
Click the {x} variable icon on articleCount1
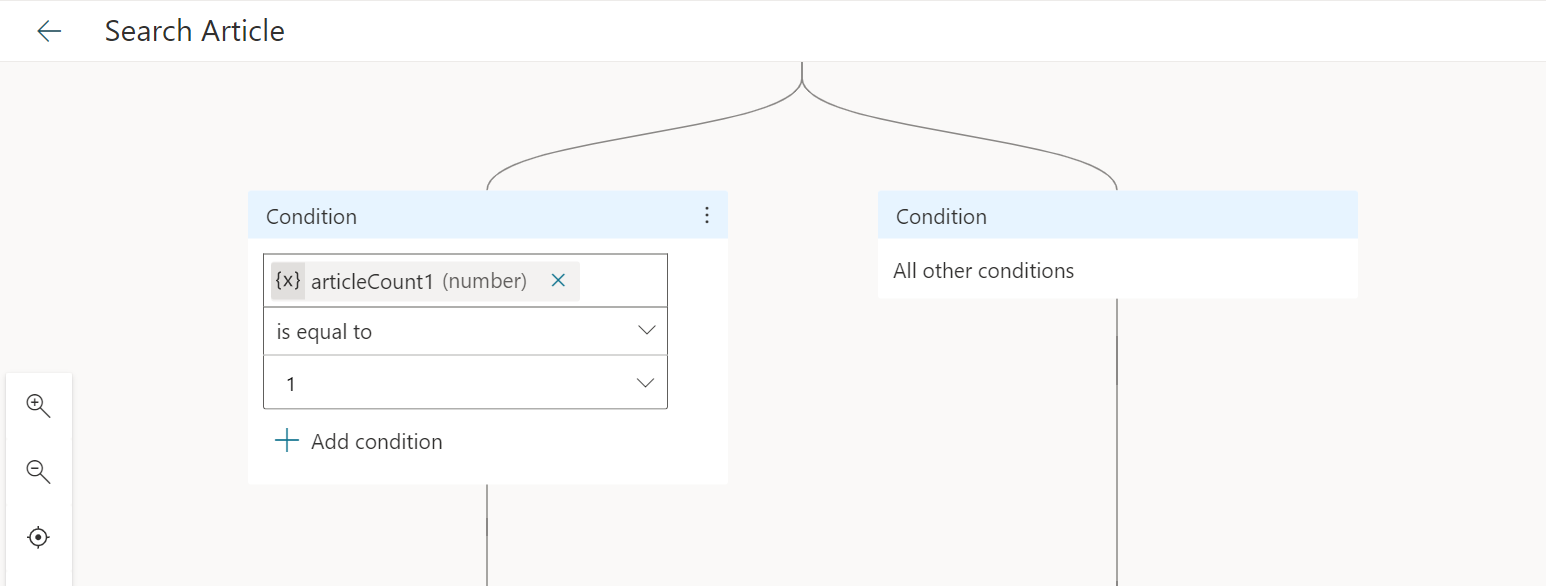[x=288, y=281]
